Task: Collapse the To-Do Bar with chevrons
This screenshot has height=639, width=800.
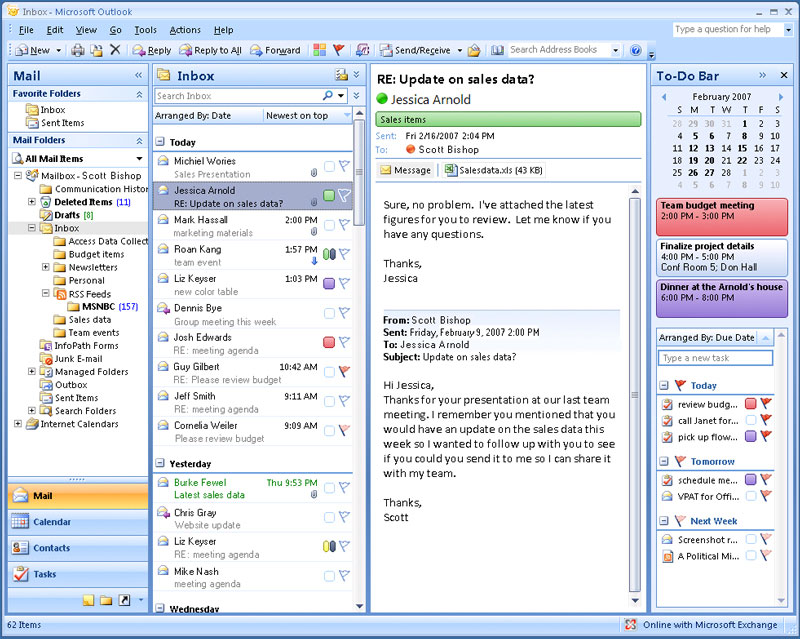Action: click(x=763, y=75)
